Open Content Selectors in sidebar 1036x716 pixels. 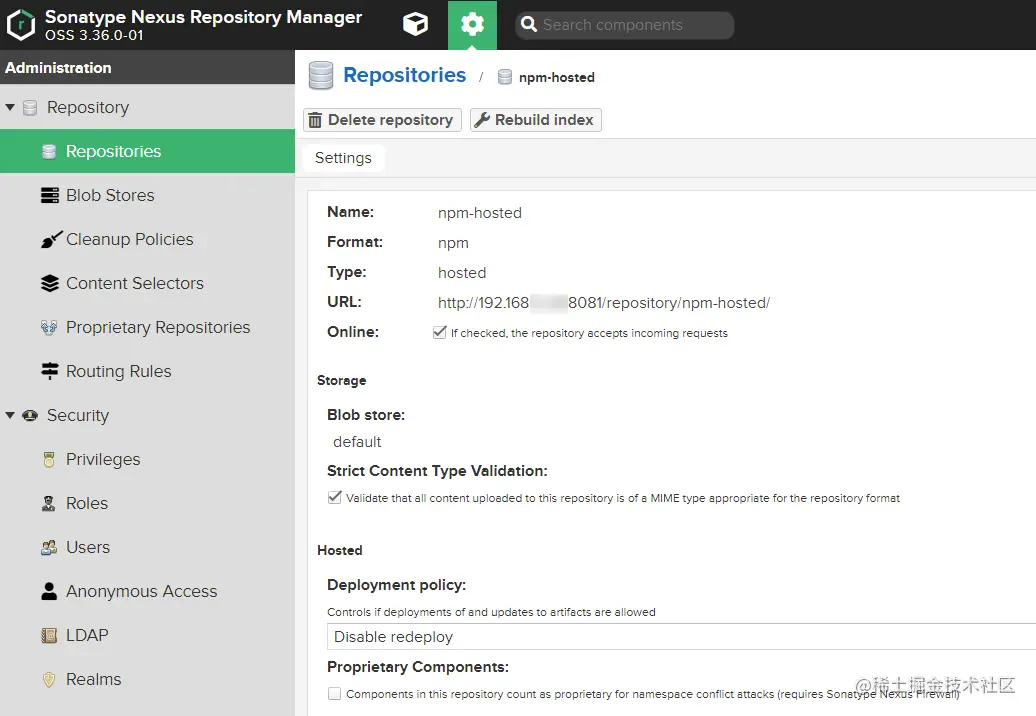coord(147,283)
